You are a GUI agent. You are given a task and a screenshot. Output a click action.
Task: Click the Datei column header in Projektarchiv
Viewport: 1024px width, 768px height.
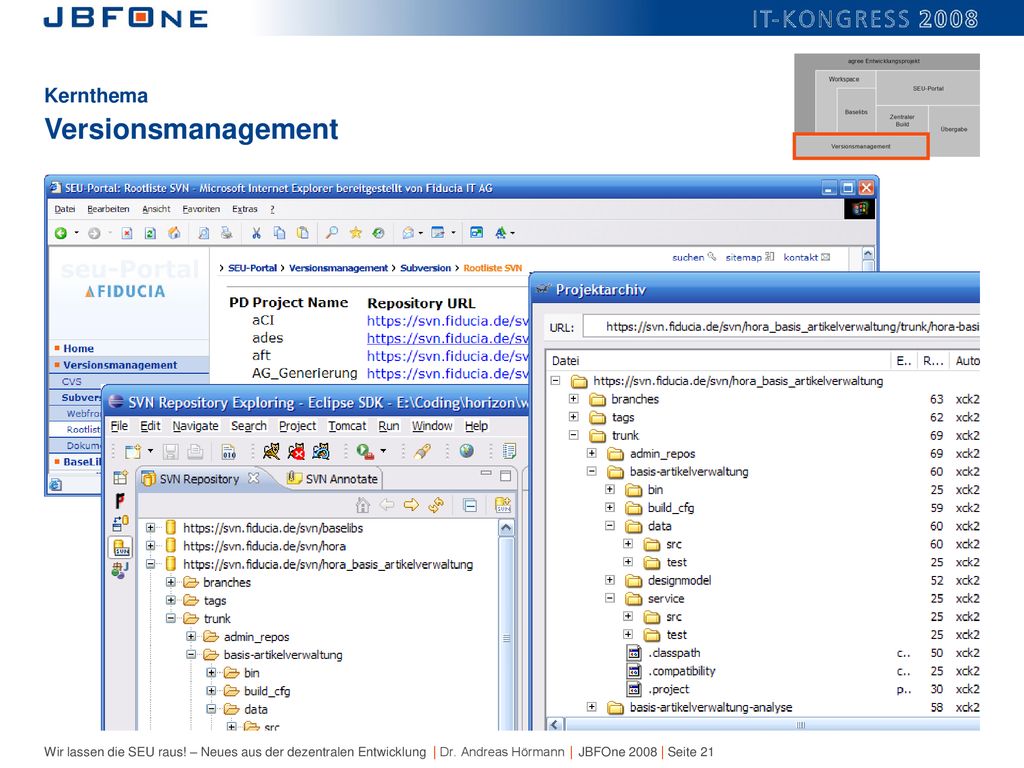click(x=718, y=360)
